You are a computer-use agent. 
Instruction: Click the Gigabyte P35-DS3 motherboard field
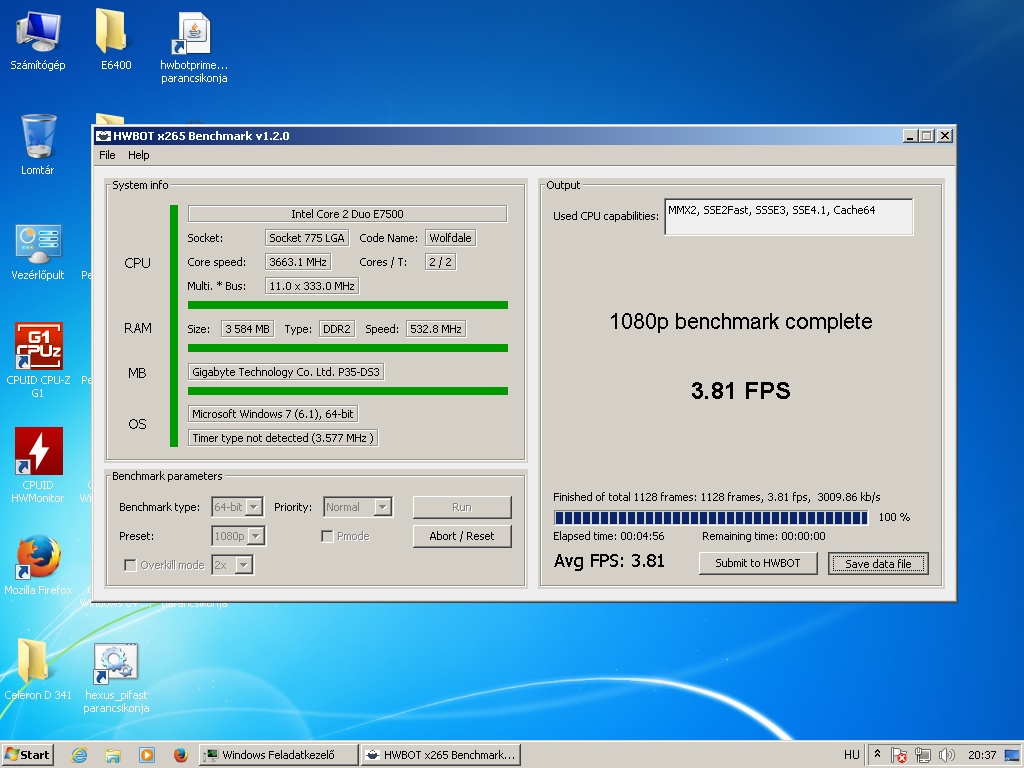[x=286, y=372]
